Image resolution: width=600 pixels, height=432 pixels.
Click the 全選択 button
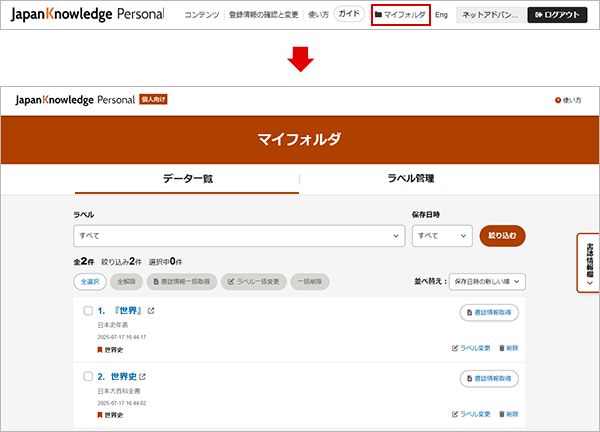(90, 282)
